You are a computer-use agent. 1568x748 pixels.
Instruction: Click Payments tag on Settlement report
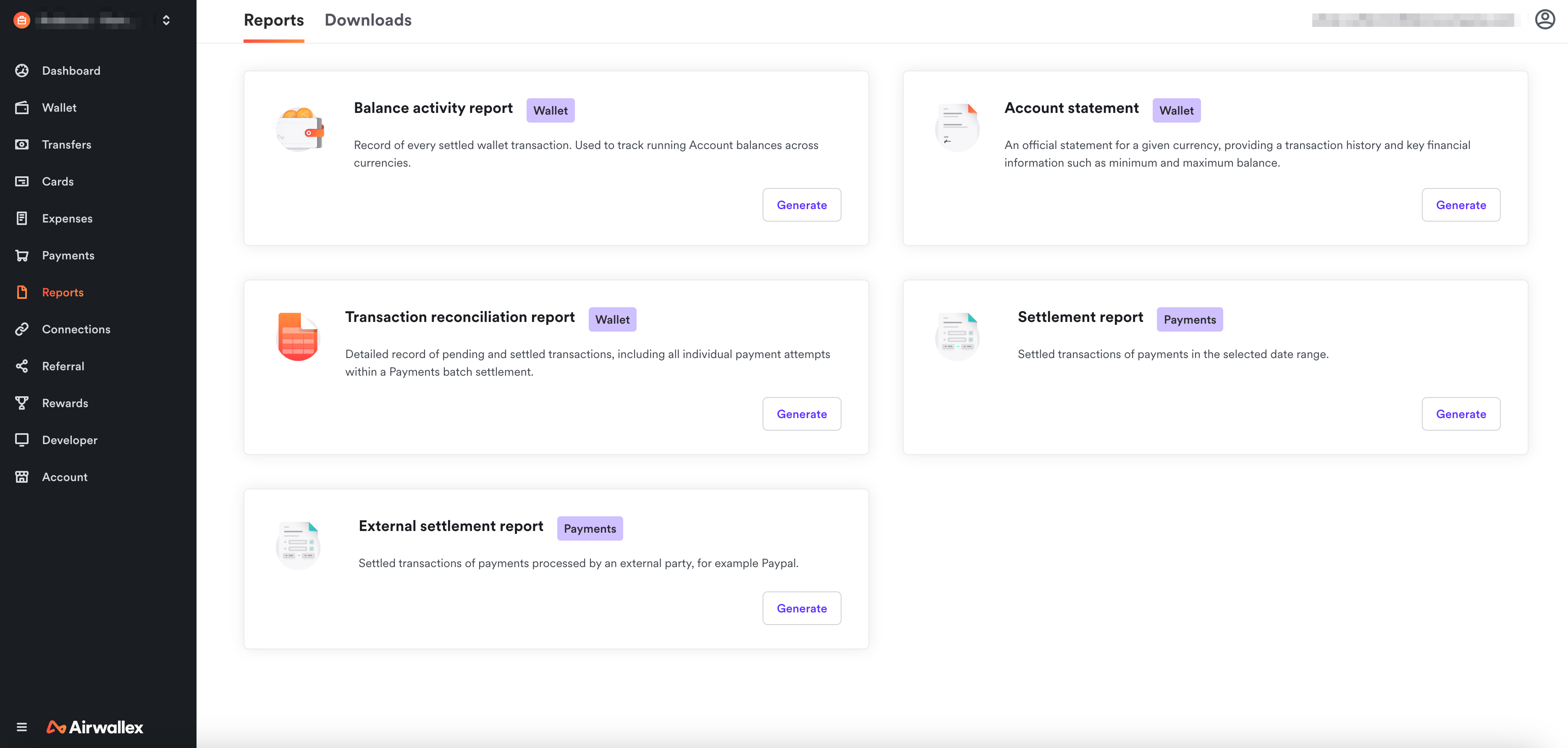[1189, 319]
